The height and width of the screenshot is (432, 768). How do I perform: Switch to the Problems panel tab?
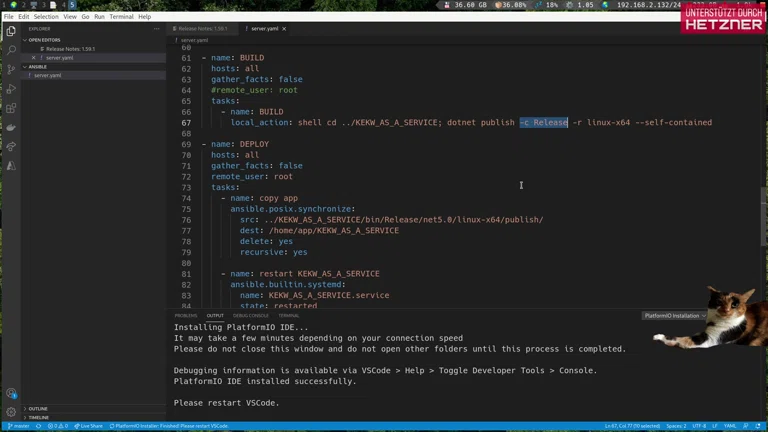186,316
